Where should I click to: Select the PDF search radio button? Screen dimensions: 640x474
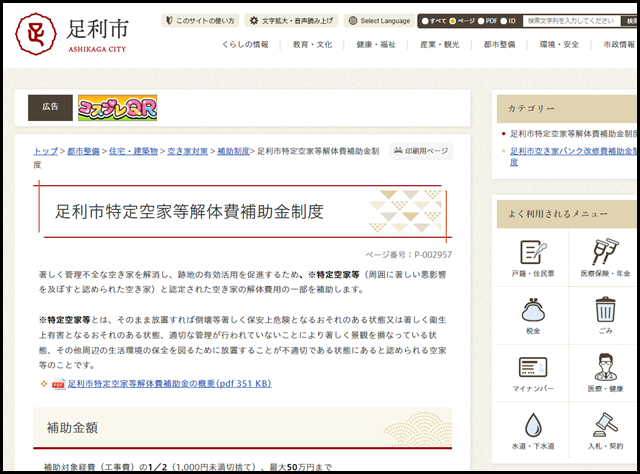click(x=480, y=20)
